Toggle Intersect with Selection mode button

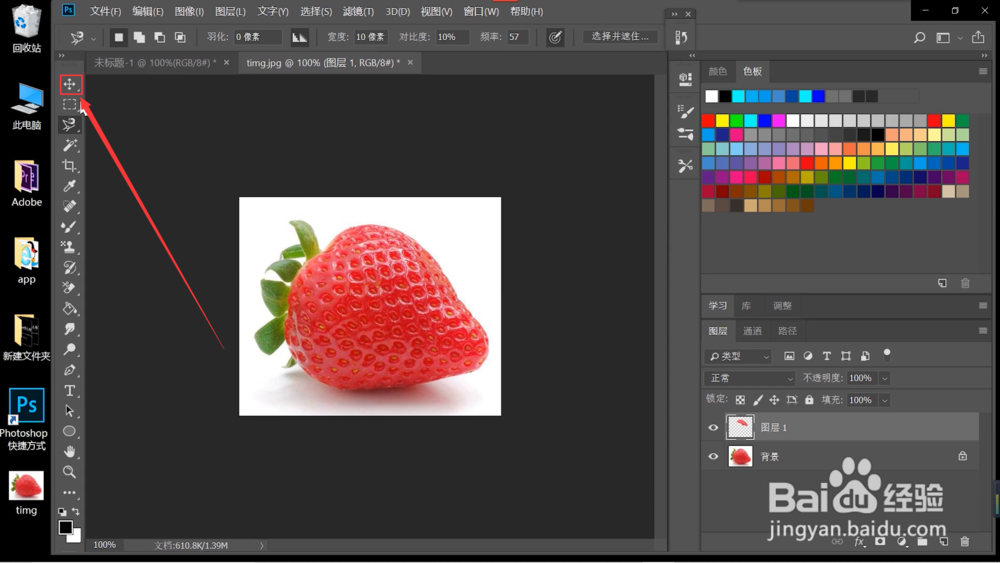coord(180,38)
